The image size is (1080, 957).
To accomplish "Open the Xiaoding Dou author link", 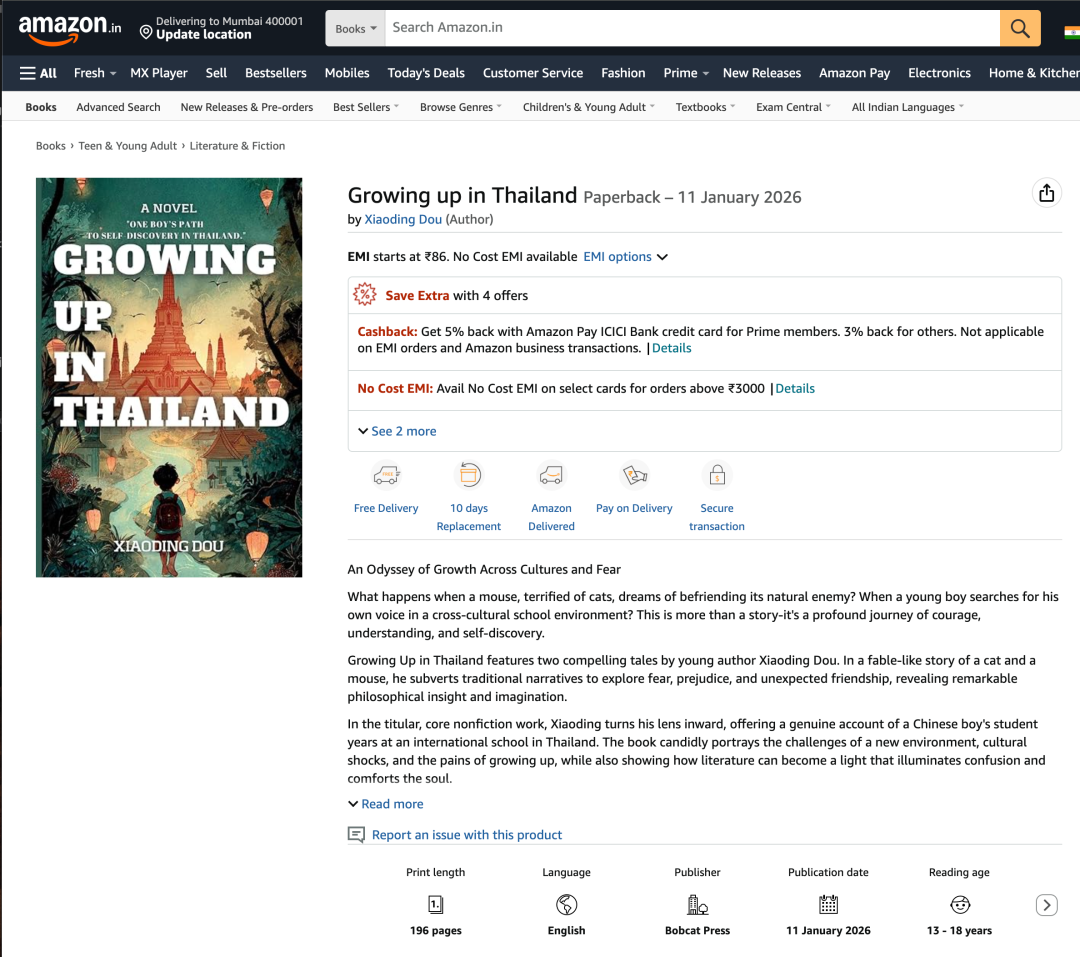I will click(403, 219).
